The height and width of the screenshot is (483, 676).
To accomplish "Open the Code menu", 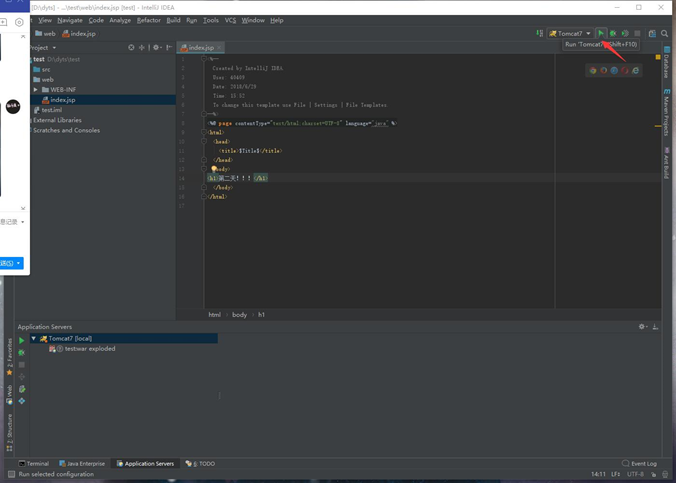I will [x=96, y=20].
